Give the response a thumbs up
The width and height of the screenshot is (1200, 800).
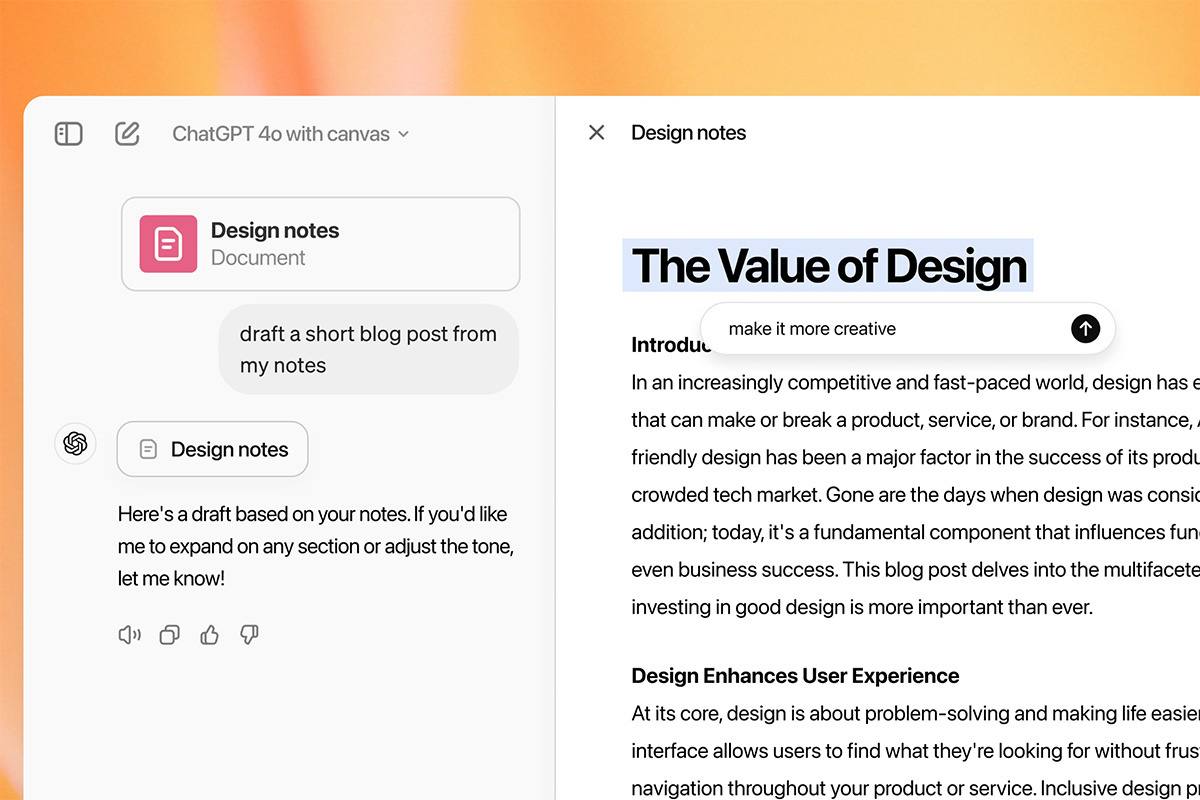pos(209,635)
